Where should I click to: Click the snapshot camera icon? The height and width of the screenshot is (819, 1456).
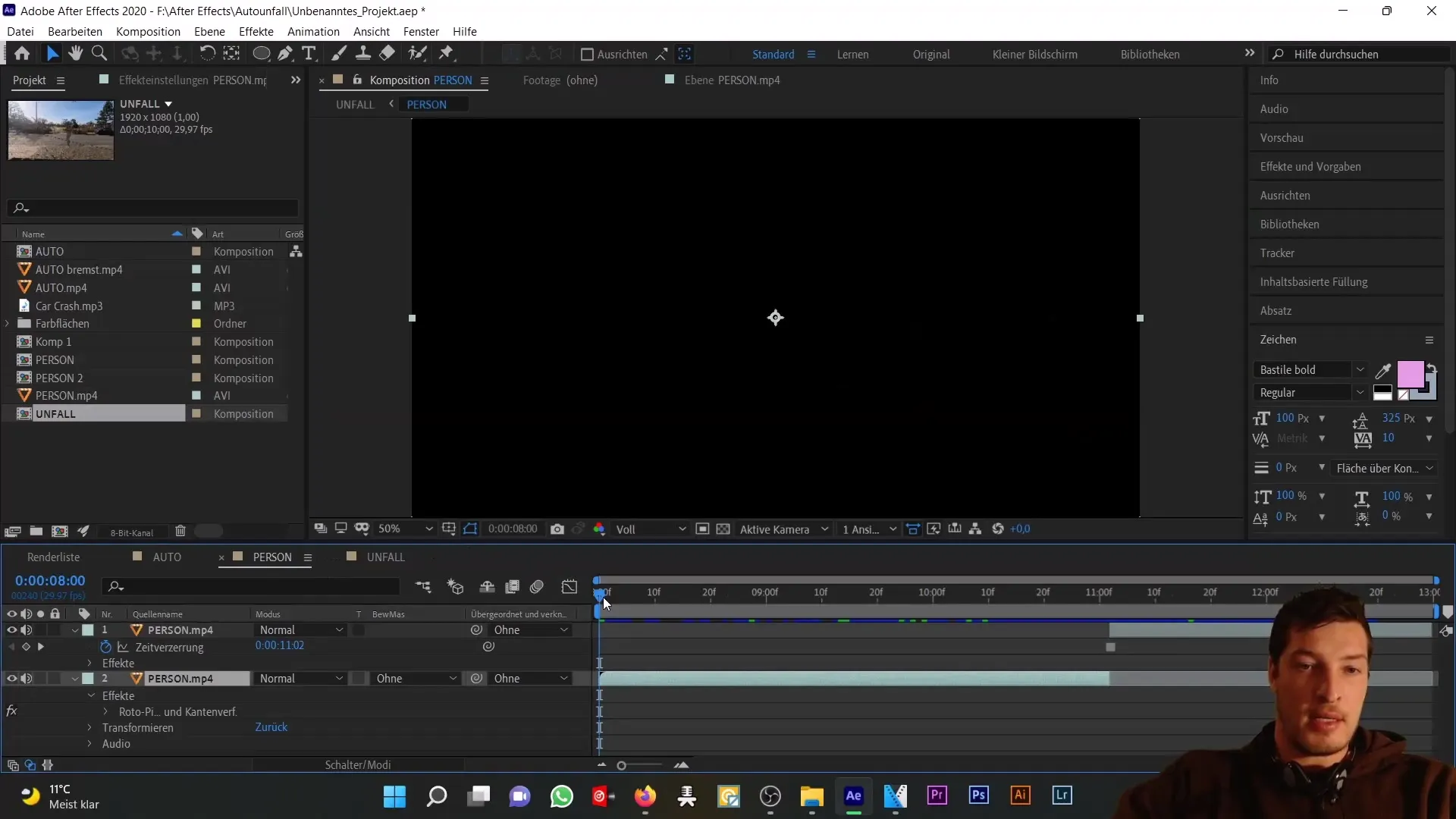click(557, 529)
